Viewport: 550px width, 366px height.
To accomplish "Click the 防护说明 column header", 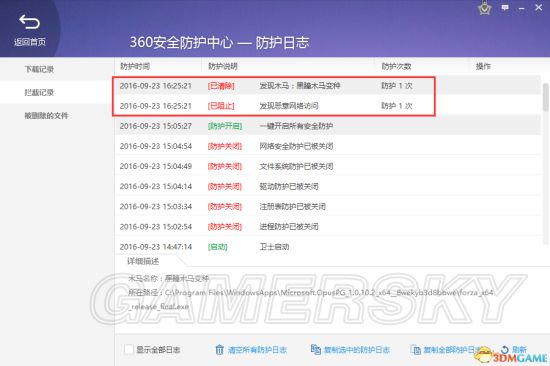I will pyautogui.click(x=223, y=66).
